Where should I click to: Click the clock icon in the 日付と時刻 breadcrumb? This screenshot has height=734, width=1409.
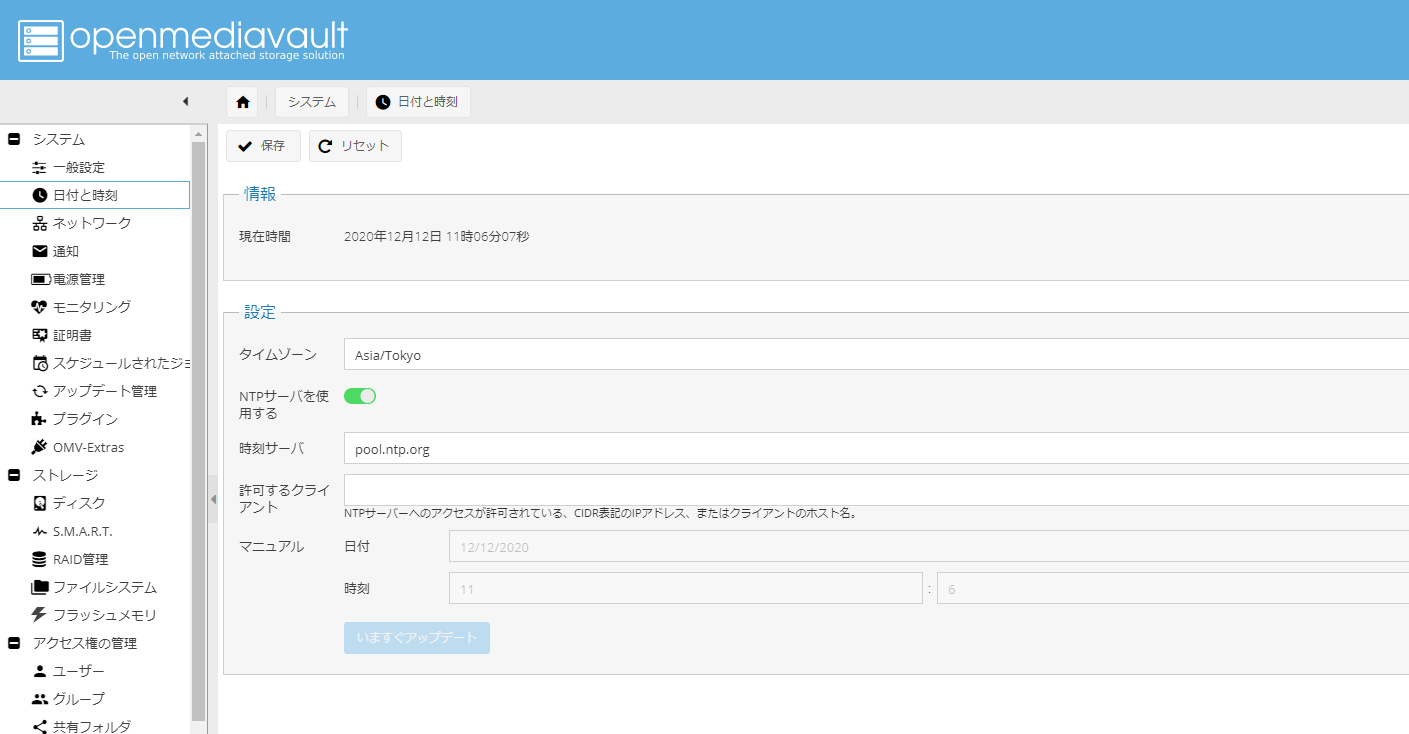(x=383, y=102)
